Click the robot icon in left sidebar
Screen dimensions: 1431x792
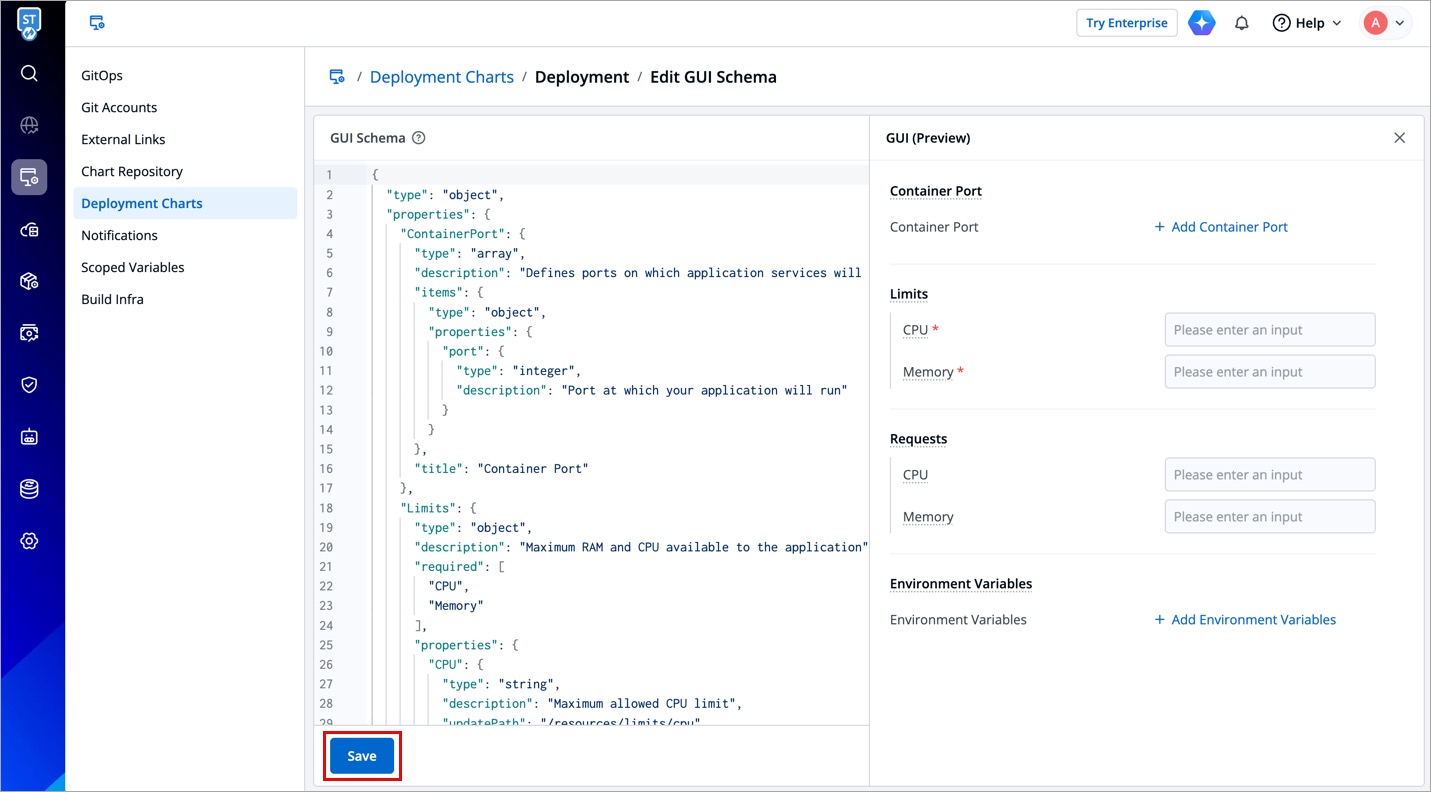(x=29, y=437)
